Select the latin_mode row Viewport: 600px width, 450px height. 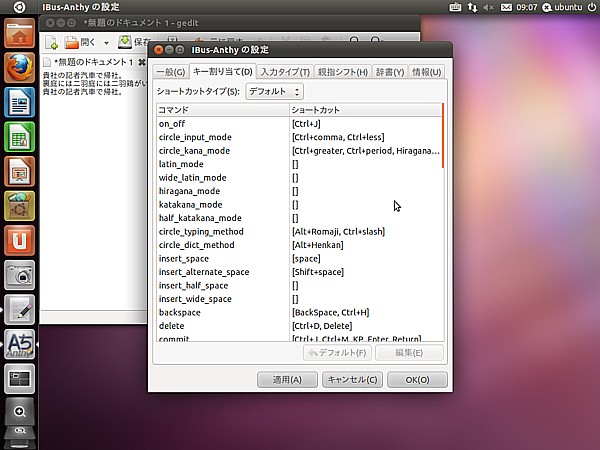click(299, 164)
